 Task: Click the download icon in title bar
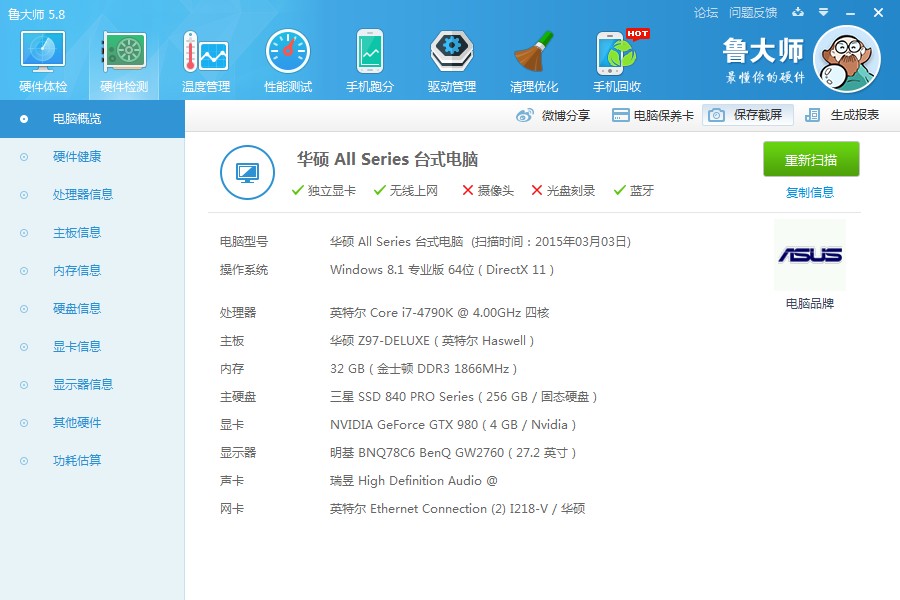[798, 11]
